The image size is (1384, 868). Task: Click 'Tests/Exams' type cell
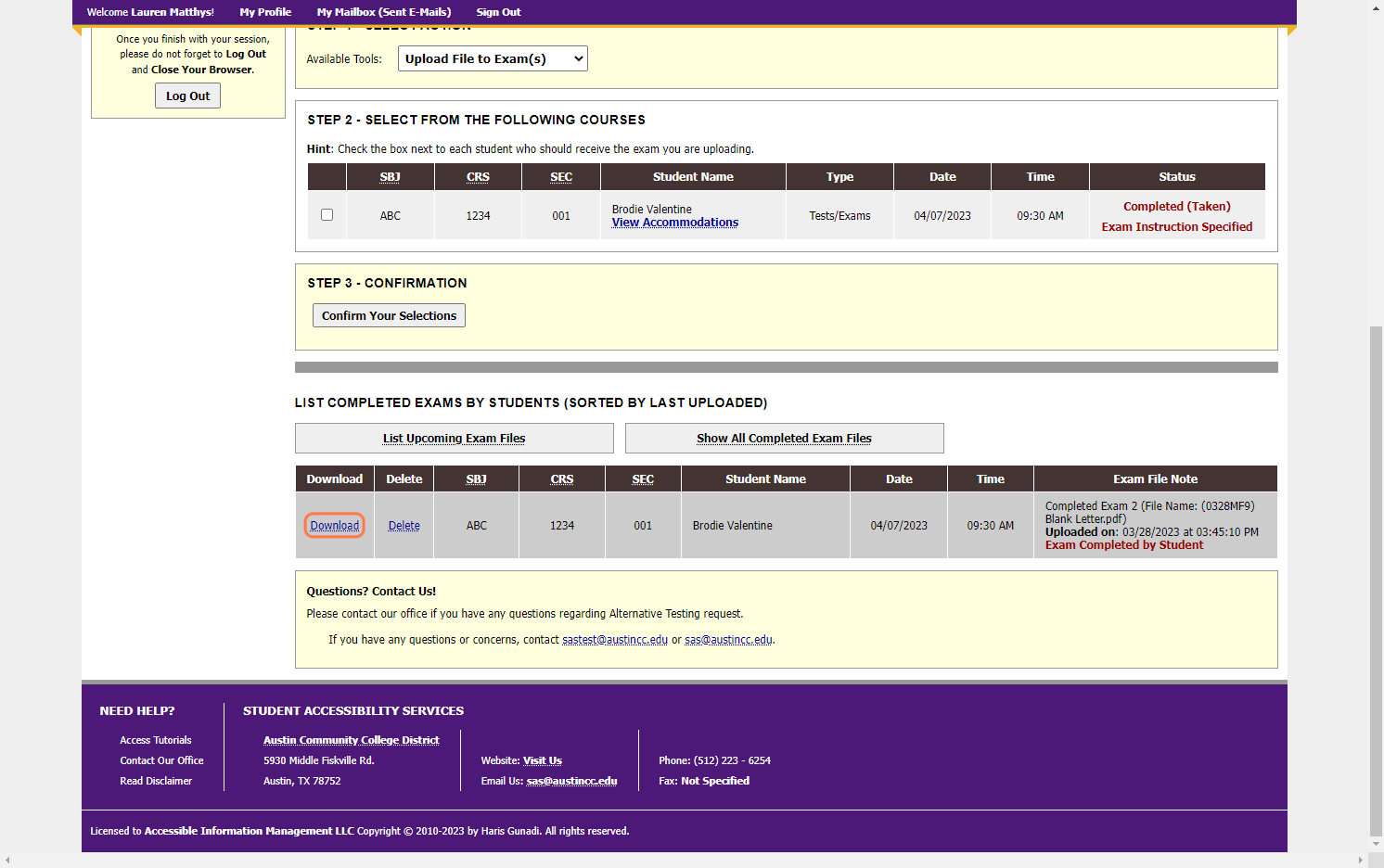839,216
